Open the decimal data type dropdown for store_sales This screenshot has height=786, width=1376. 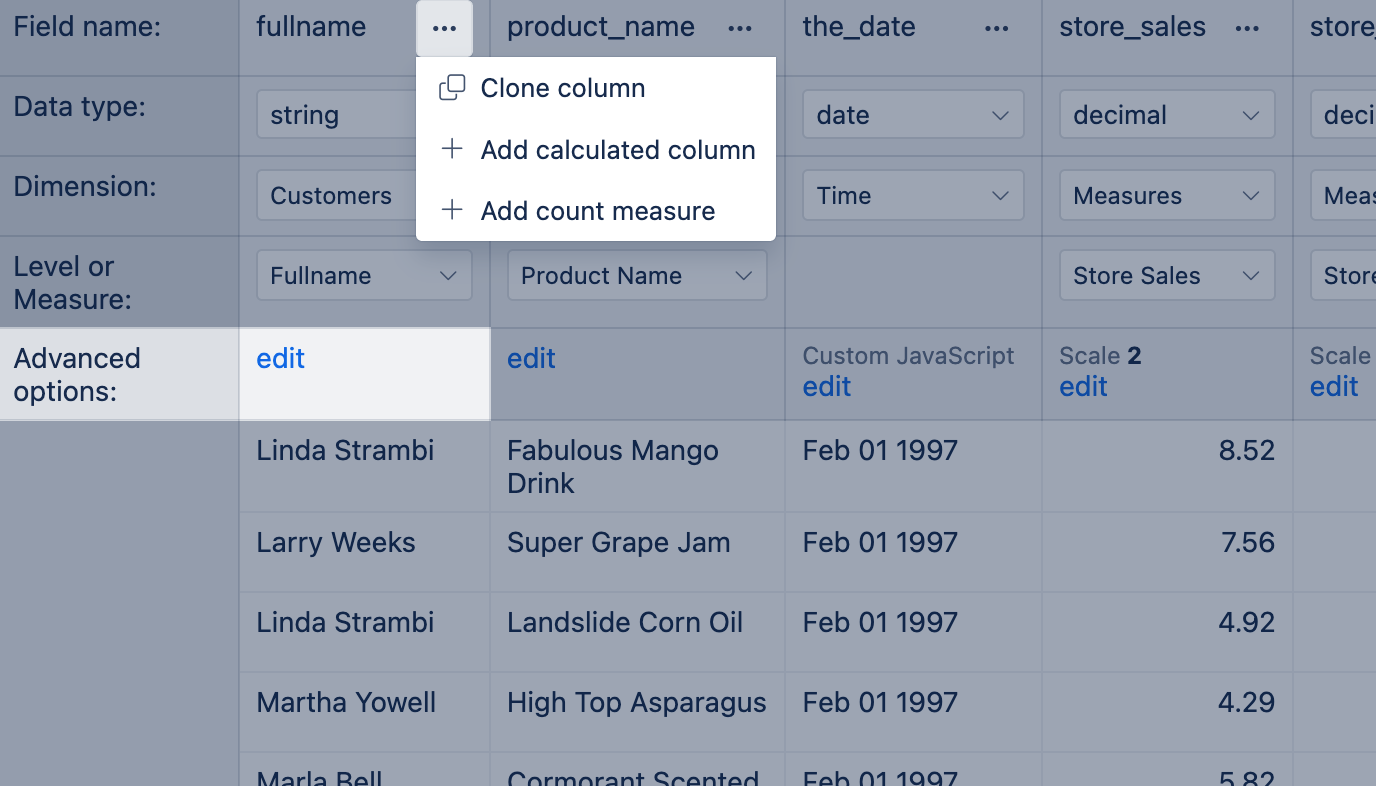point(1166,115)
